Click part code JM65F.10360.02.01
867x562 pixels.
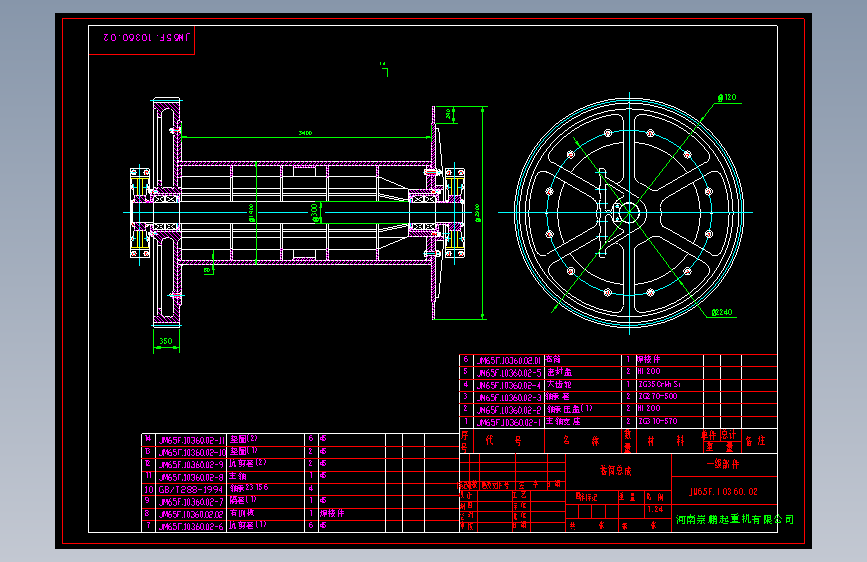(509, 361)
